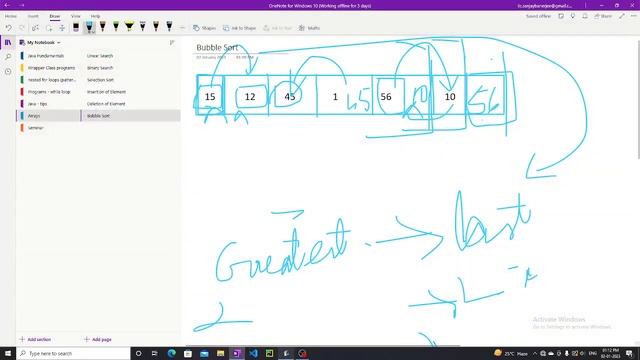
Task: Open the View ribbon tab
Action: (76, 16)
